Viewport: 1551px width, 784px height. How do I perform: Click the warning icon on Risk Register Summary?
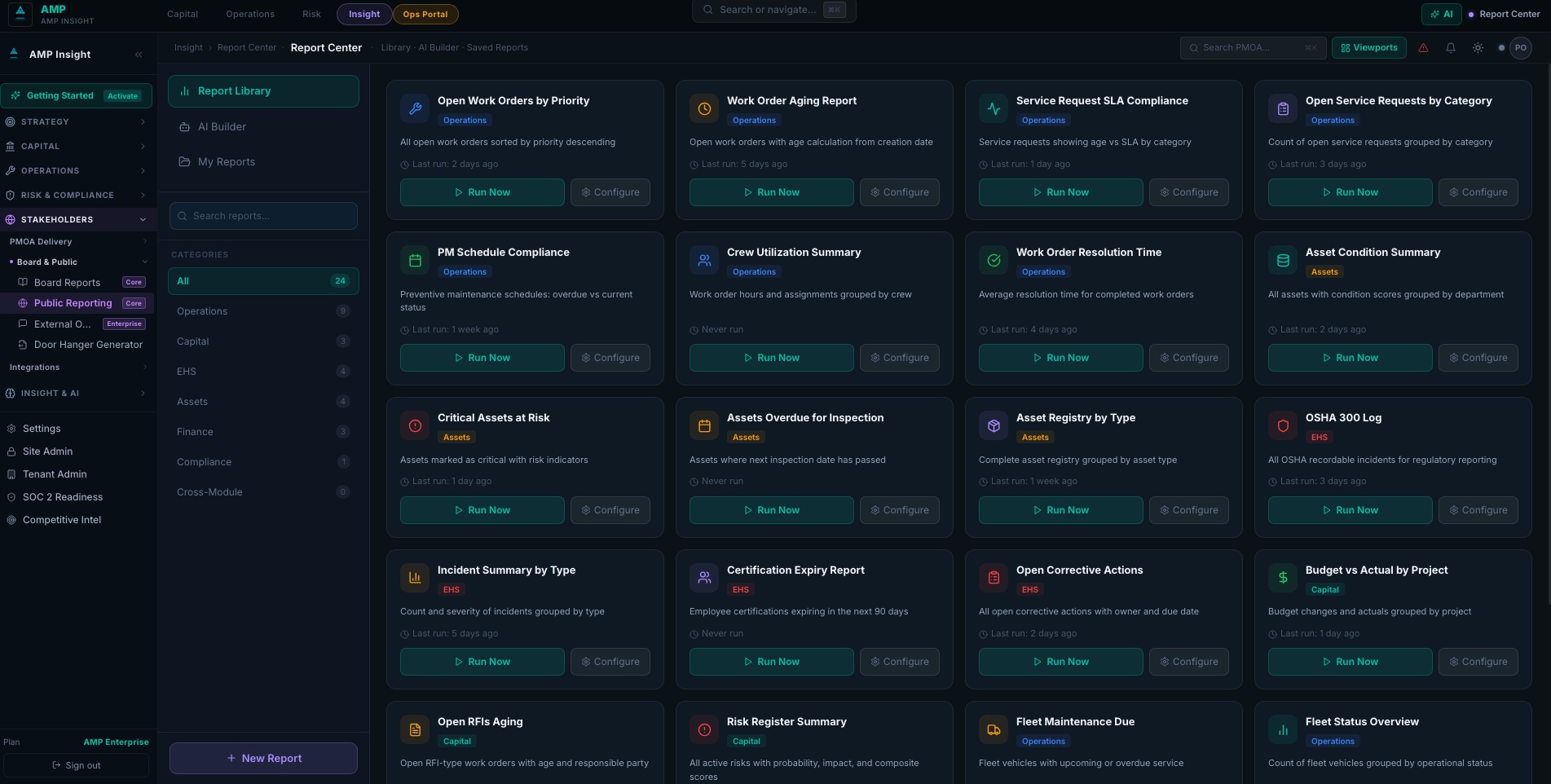(x=704, y=730)
